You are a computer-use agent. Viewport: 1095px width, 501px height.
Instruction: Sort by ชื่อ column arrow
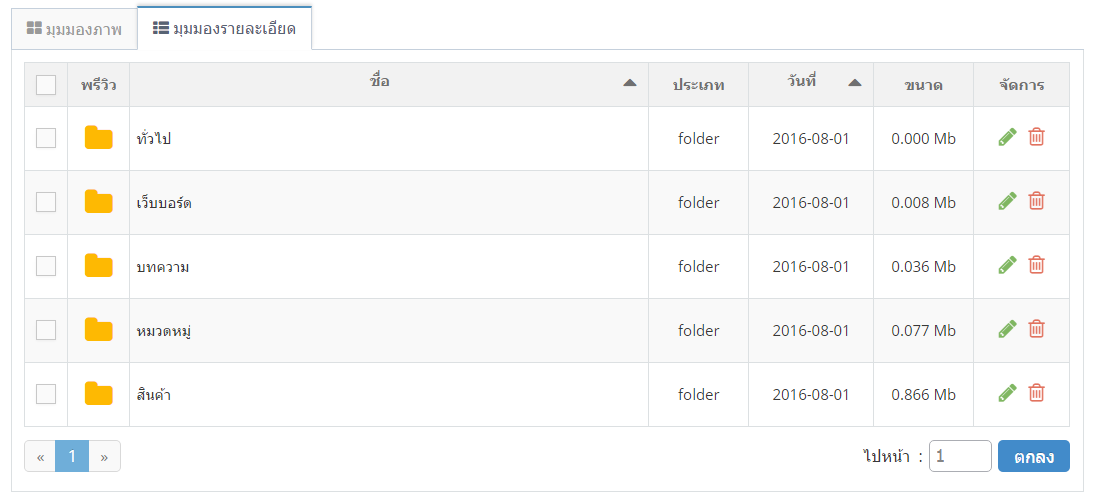coord(630,82)
